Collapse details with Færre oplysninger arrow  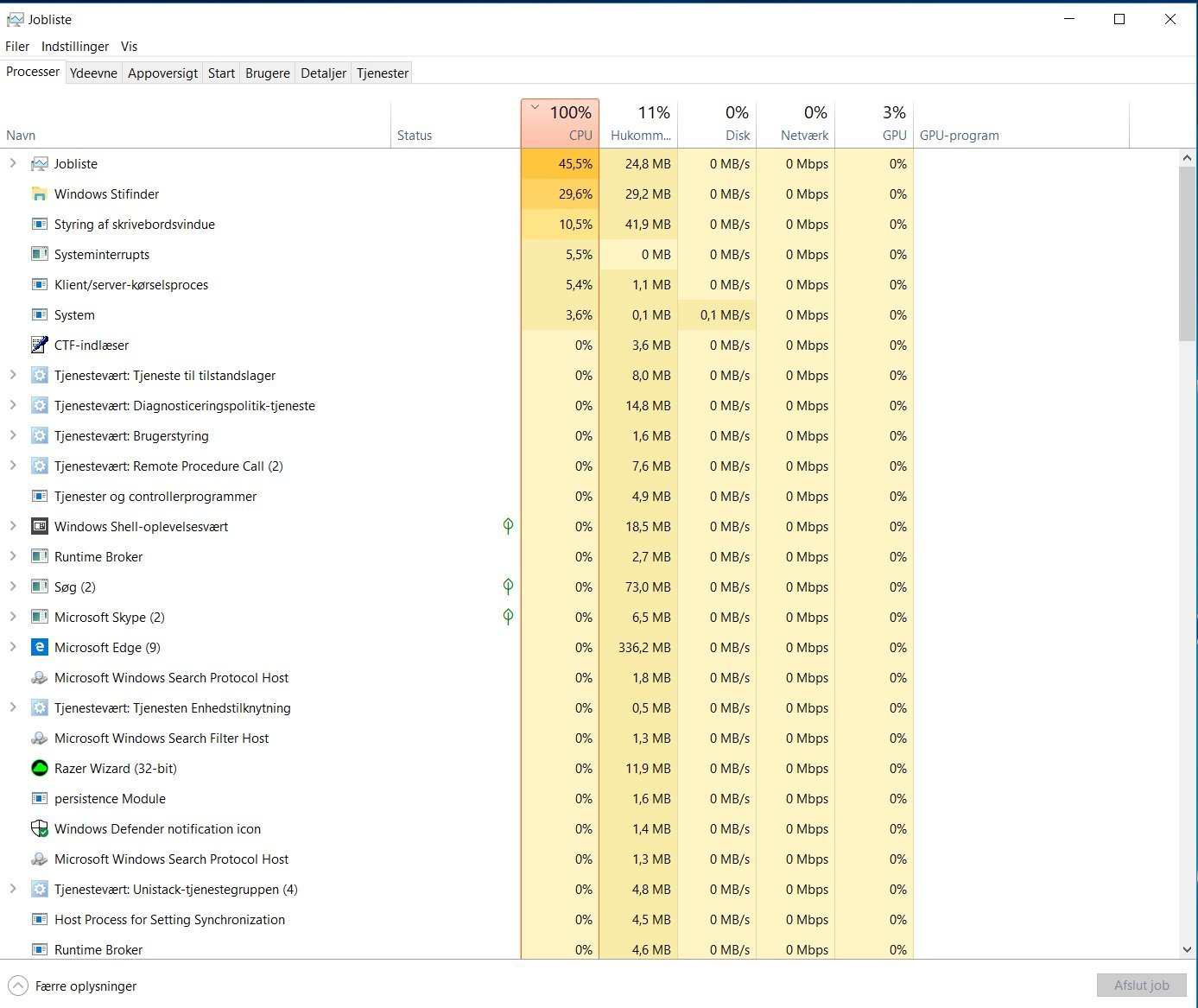(17, 986)
